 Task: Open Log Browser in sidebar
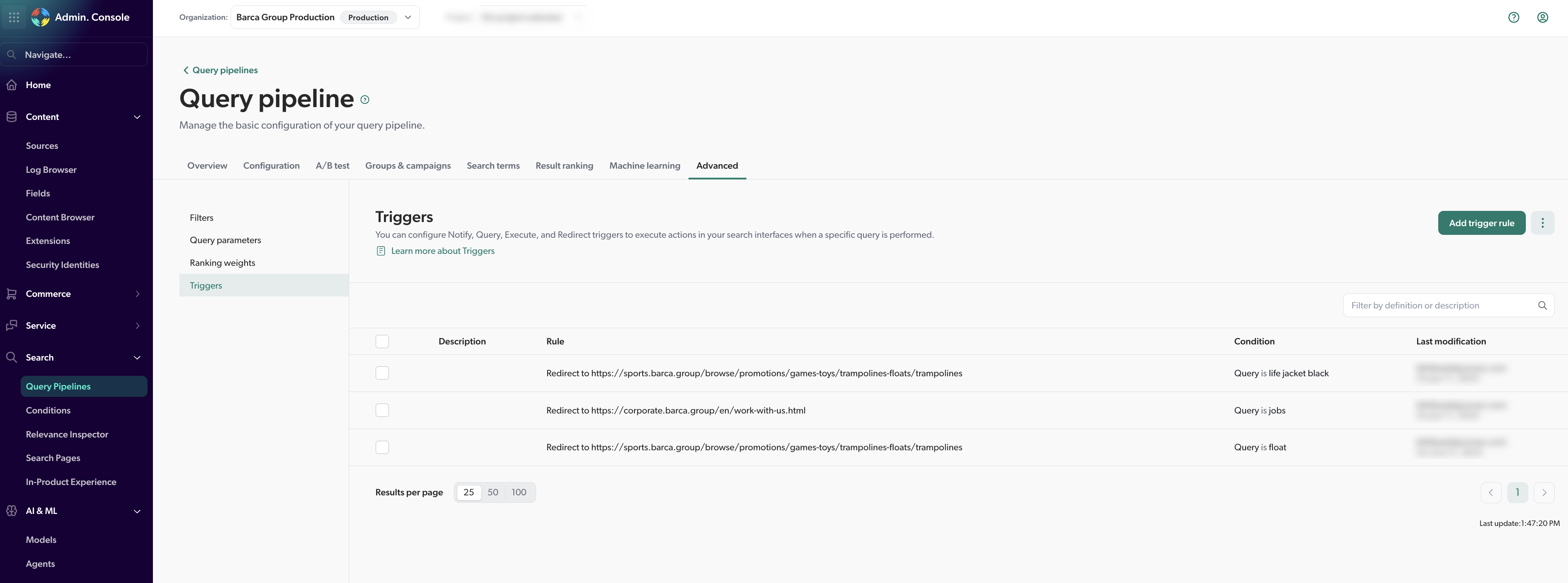click(51, 170)
